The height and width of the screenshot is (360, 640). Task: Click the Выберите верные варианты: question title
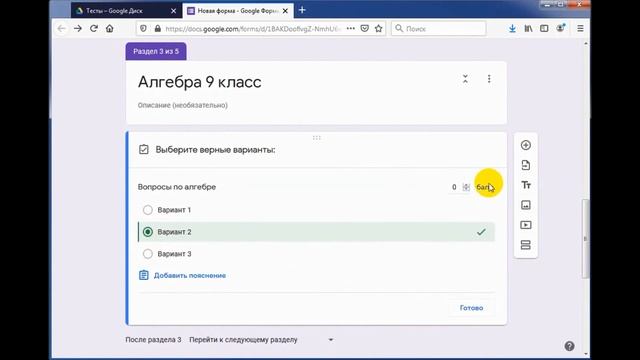(216, 150)
